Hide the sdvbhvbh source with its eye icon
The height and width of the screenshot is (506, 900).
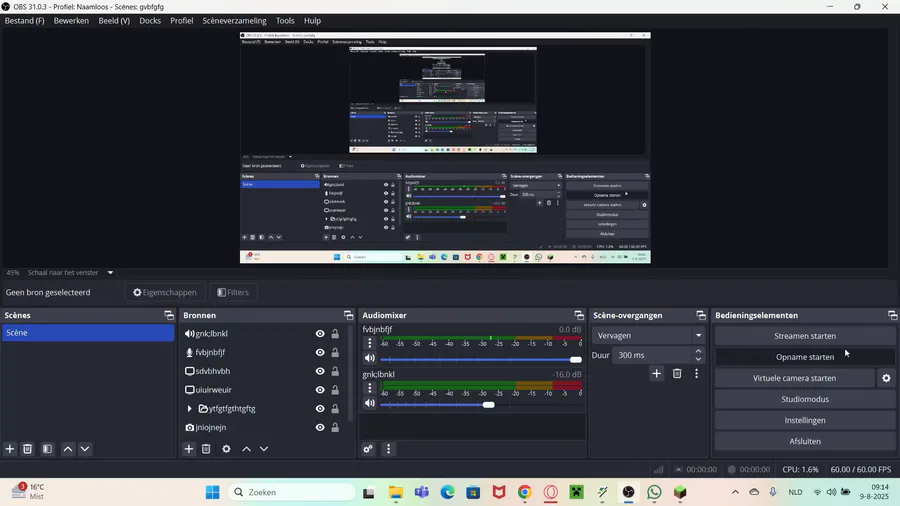(320, 371)
